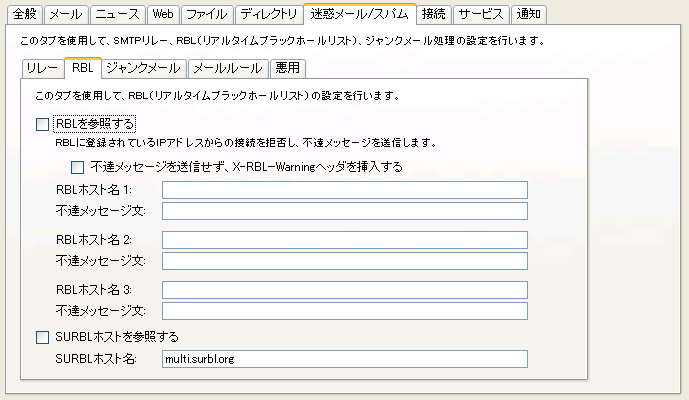
Task: Open the Web tab
Action: (x=160, y=14)
